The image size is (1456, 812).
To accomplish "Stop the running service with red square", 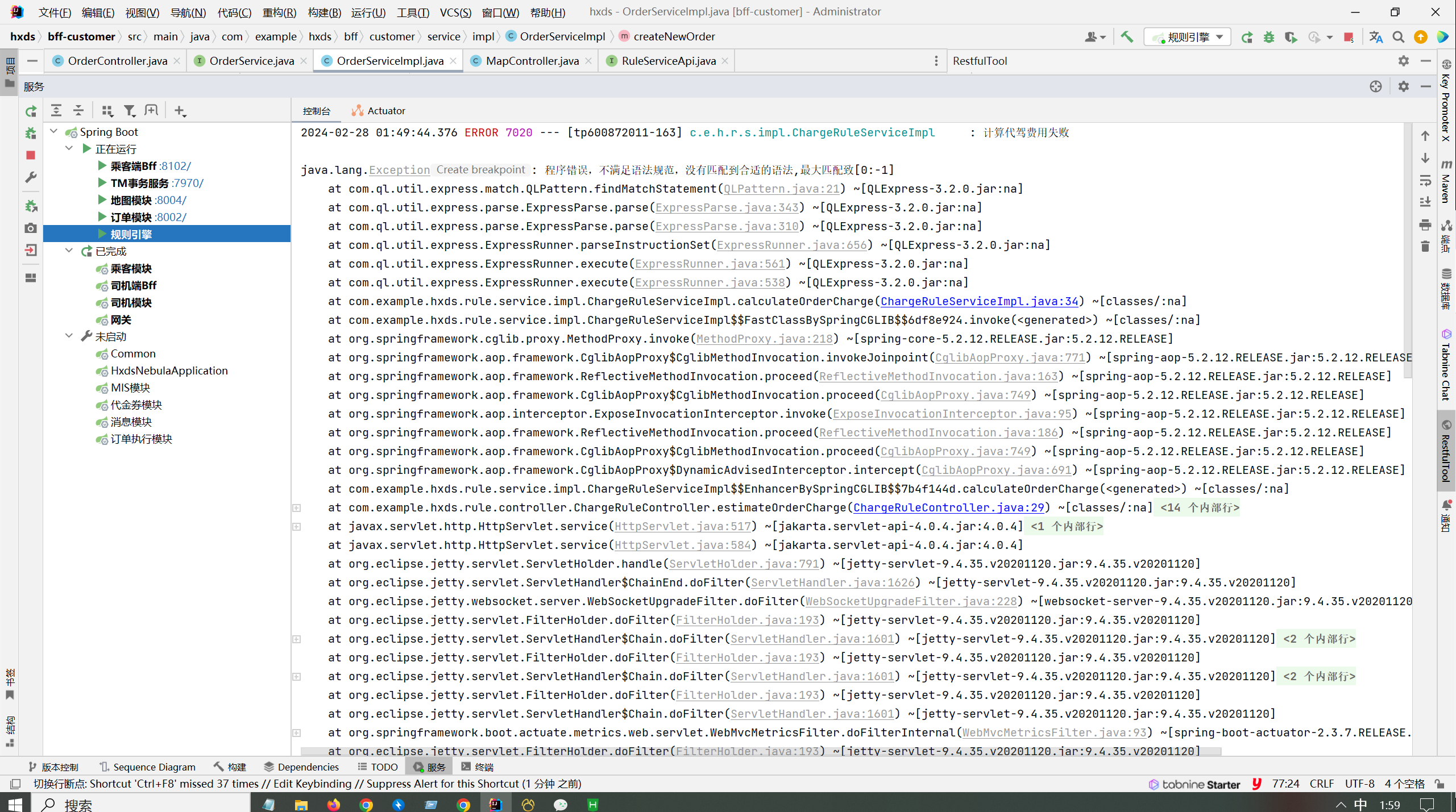I will (31, 155).
